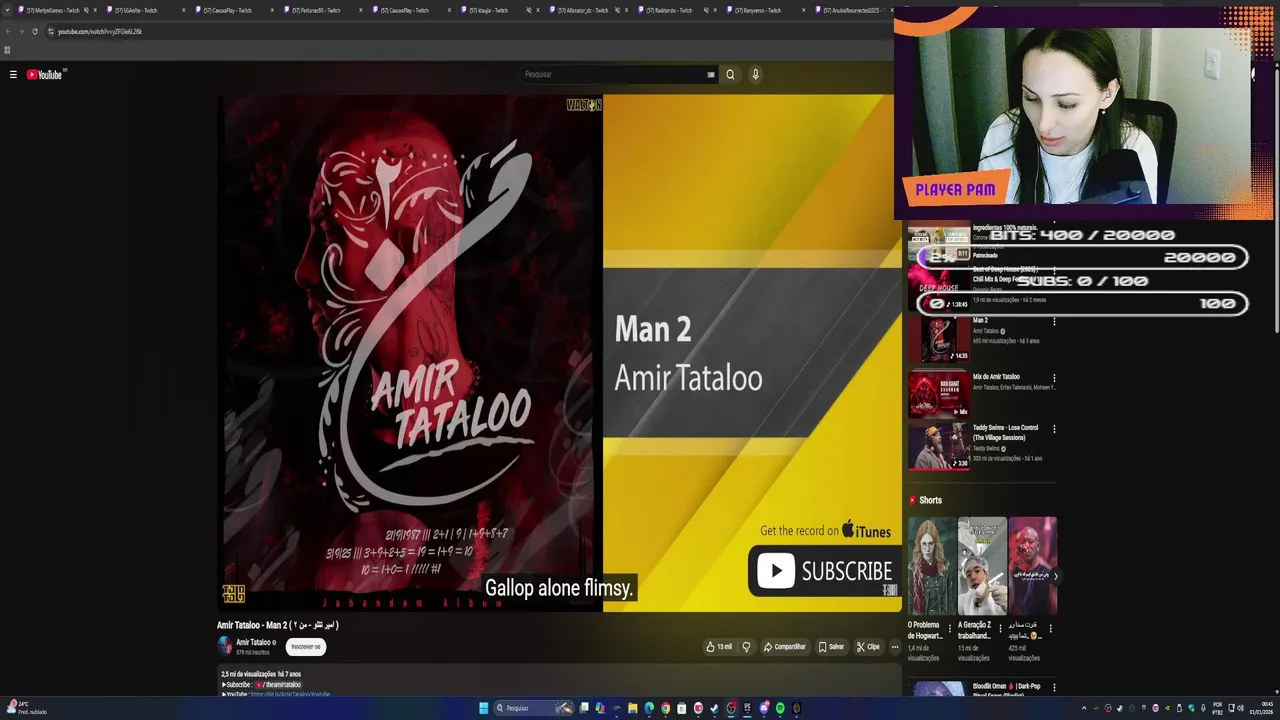Open Best of Deep House thumbnail
The height and width of the screenshot is (720, 1280).
pos(938,289)
